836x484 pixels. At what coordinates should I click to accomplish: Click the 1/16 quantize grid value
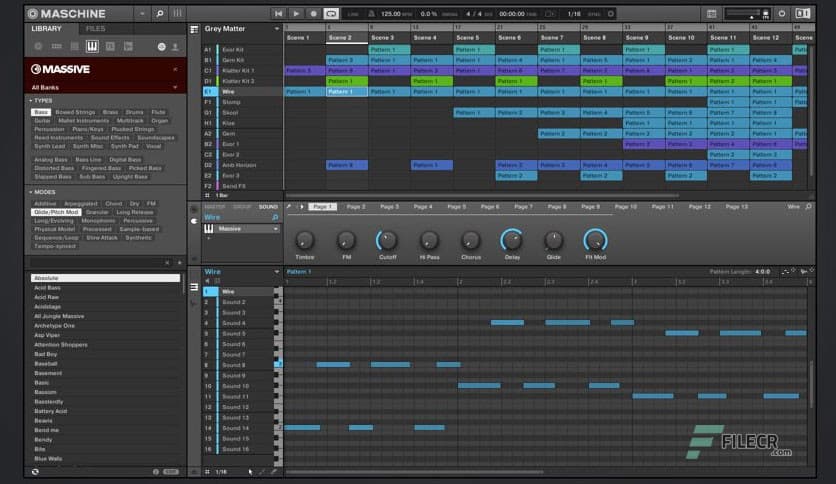[x=574, y=14]
